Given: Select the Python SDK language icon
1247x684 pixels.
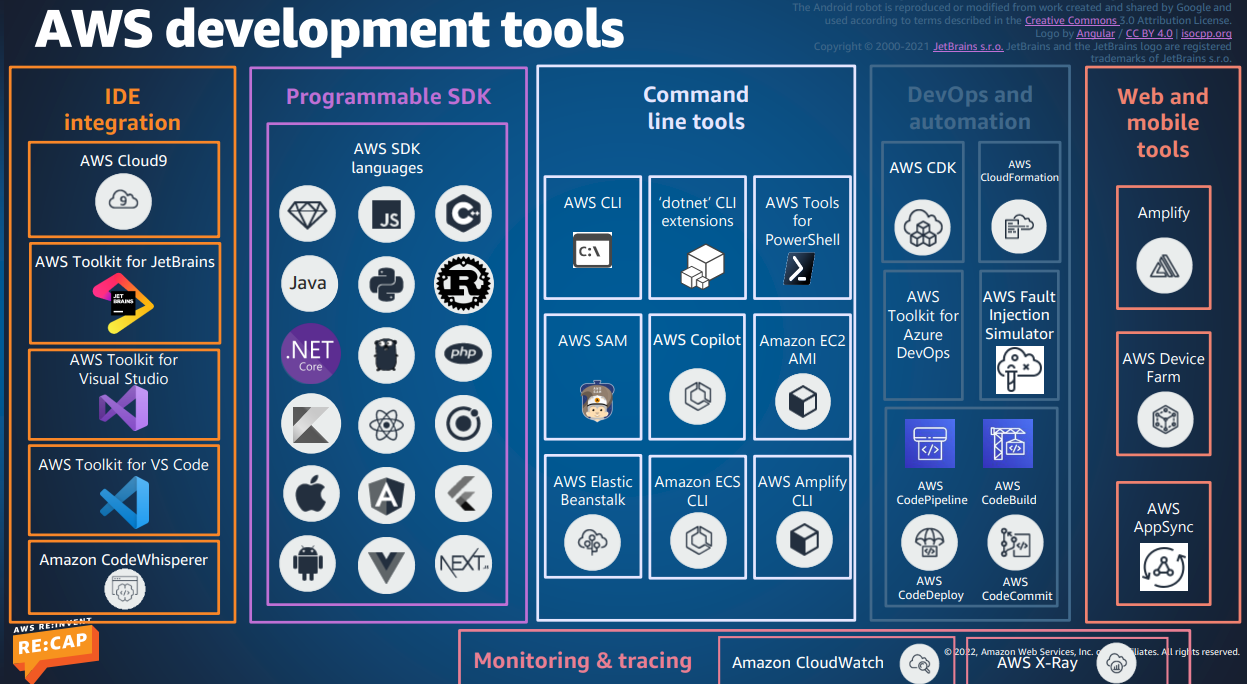Looking at the screenshot, I should pos(386,284).
